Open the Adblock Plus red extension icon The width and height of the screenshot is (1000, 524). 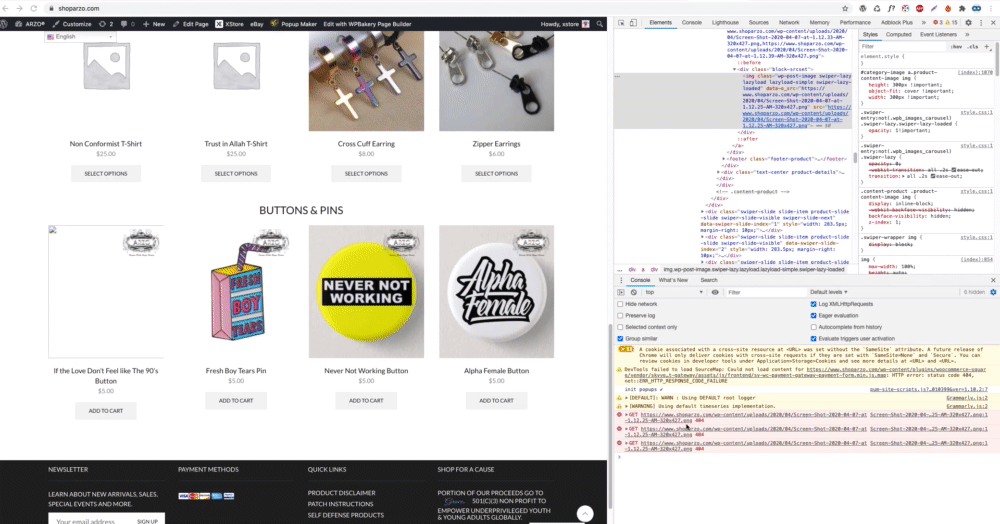click(x=920, y=8)
